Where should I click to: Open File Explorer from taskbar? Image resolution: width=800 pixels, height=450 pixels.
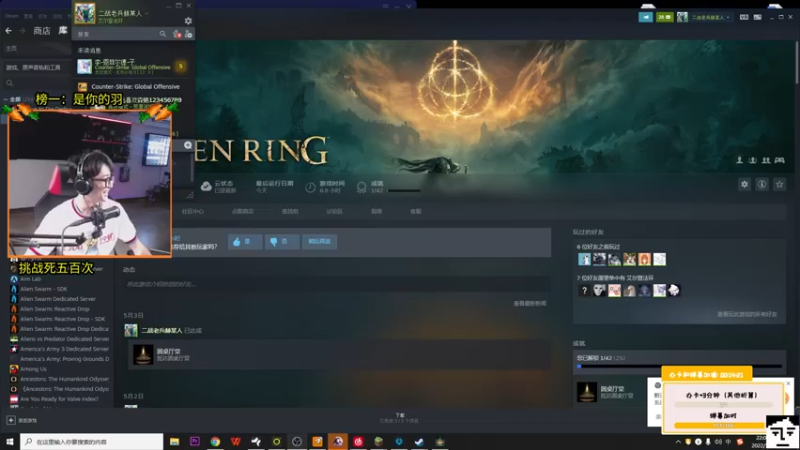tap(174, 441)
